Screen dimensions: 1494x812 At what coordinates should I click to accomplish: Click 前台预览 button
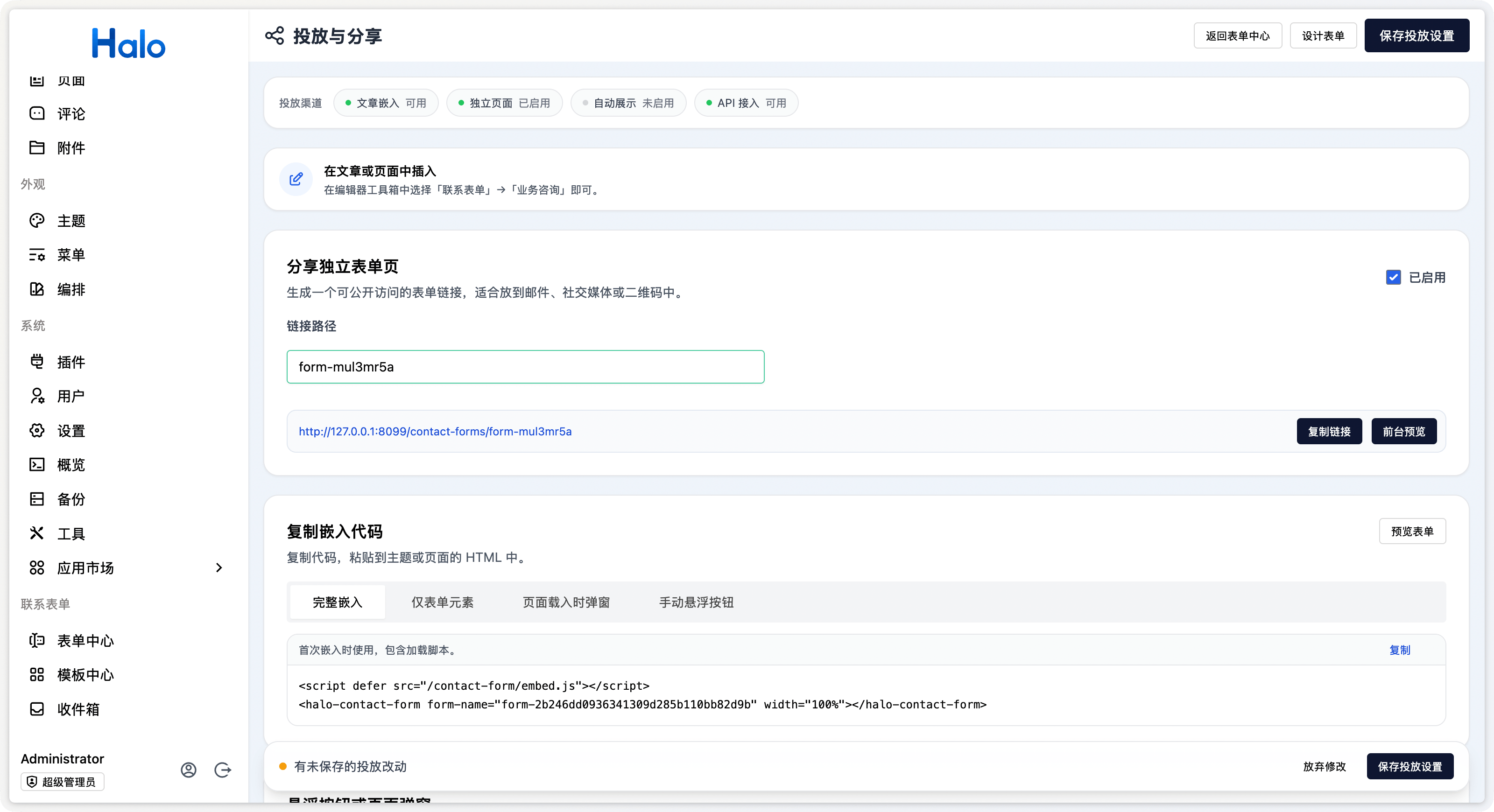pyautogui.click(x=1403, y=431)
